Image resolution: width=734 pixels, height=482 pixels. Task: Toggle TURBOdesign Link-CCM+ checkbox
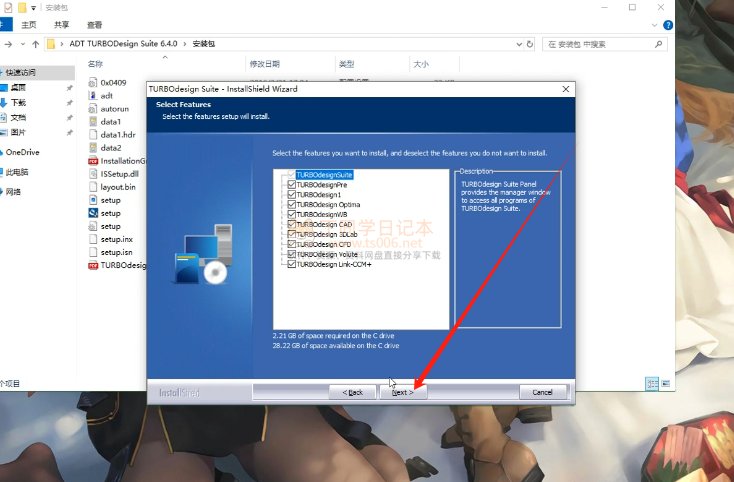point(292,264)
